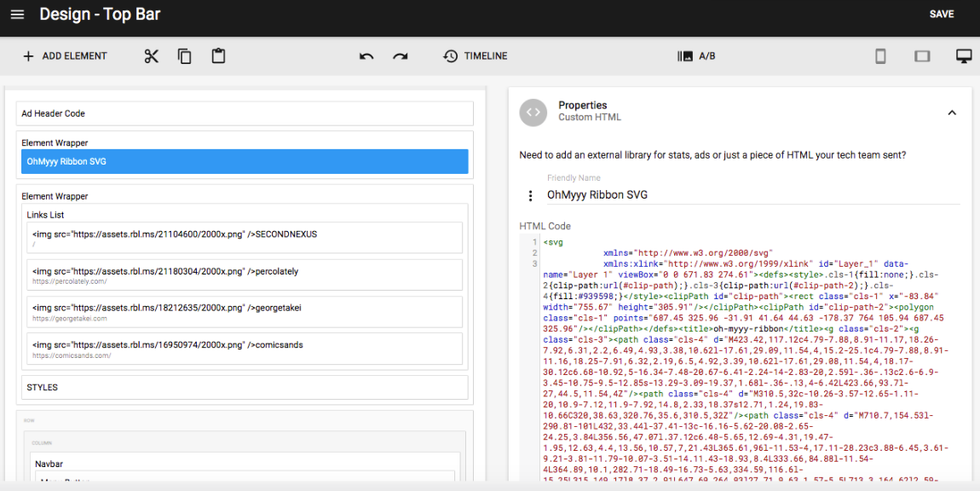Image resolution: width=980 pixels, height=491 pixels.
Task: Switch to mobile phone preview
Action: click(x=880, y=56)
